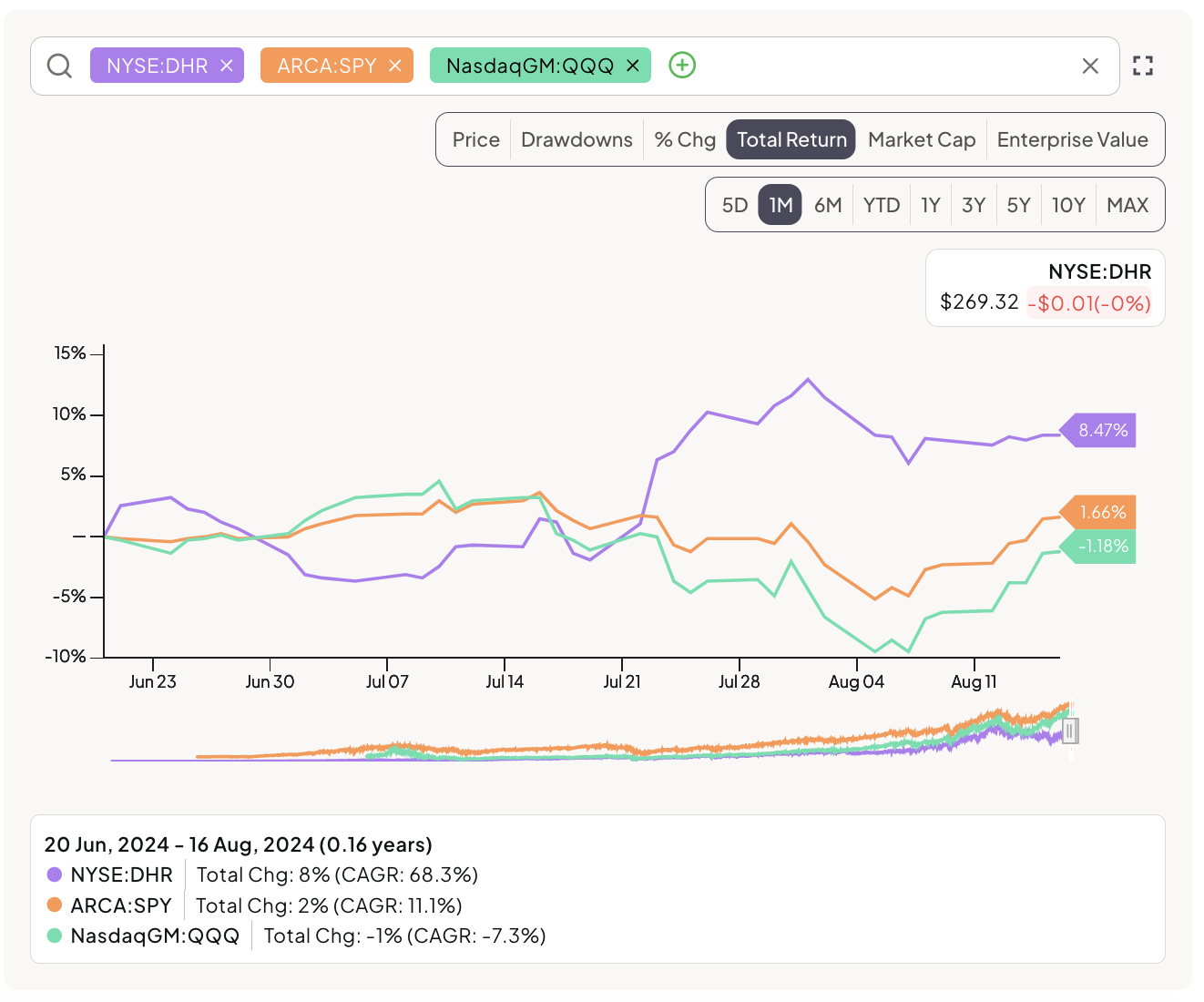The width and height of the screenshot is (1204, 1002).
Task: Click the search magnifier icon
Action: pos(60,66)
